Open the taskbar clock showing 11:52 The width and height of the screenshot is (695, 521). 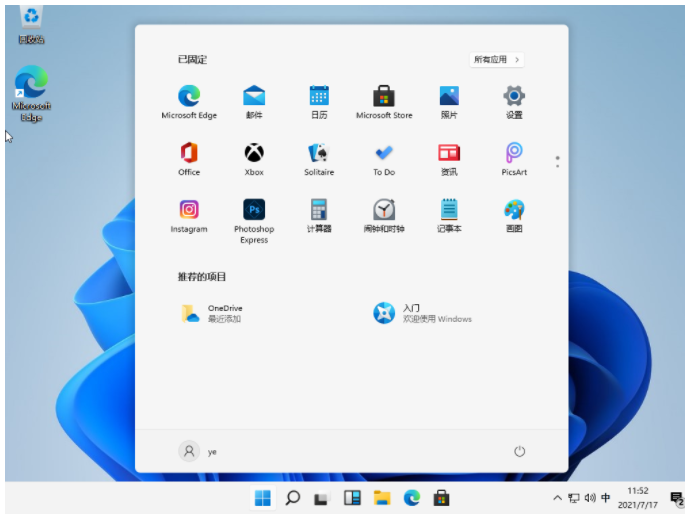coord(637,498)
